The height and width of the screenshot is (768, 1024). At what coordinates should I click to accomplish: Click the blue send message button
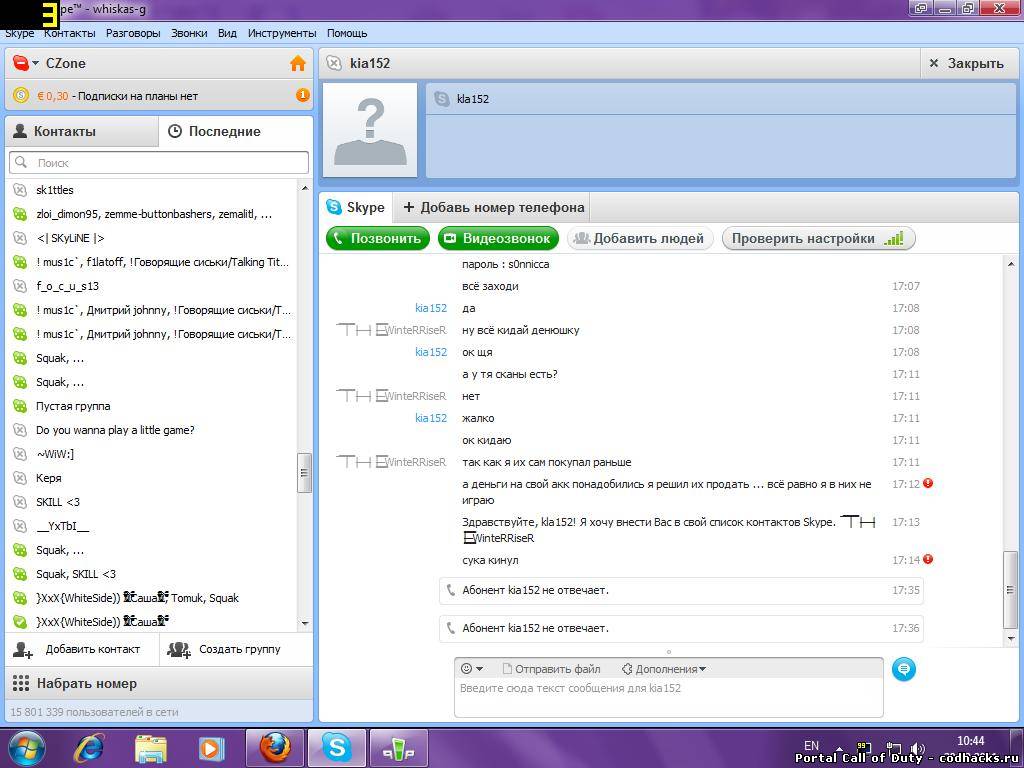click(x=904, y=669)
